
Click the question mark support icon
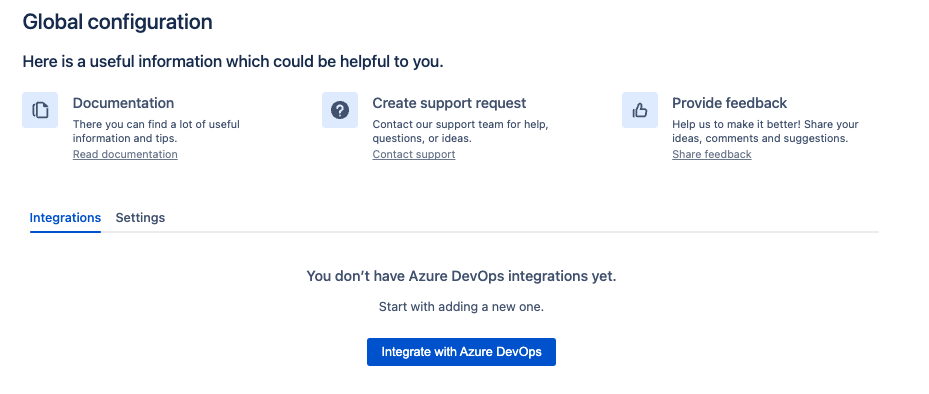[x=339, y=110]
